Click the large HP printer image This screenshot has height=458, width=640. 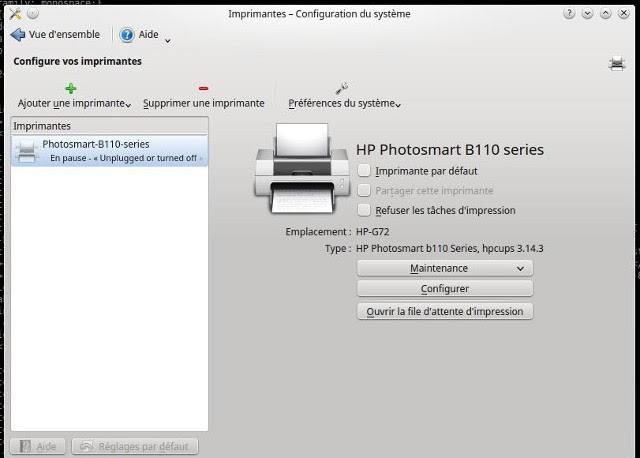click(x=302, y=168)
